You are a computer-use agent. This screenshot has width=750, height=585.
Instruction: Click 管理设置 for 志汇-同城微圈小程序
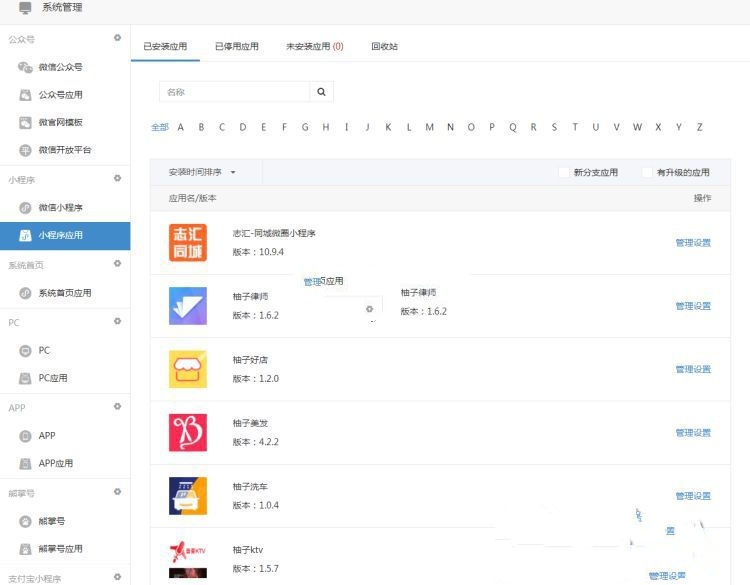pyautogui.click(x=693, y=243)
